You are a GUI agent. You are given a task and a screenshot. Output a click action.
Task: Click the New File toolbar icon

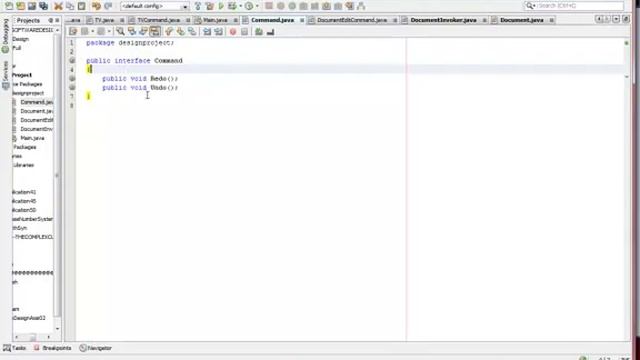(x=9, y=6)
